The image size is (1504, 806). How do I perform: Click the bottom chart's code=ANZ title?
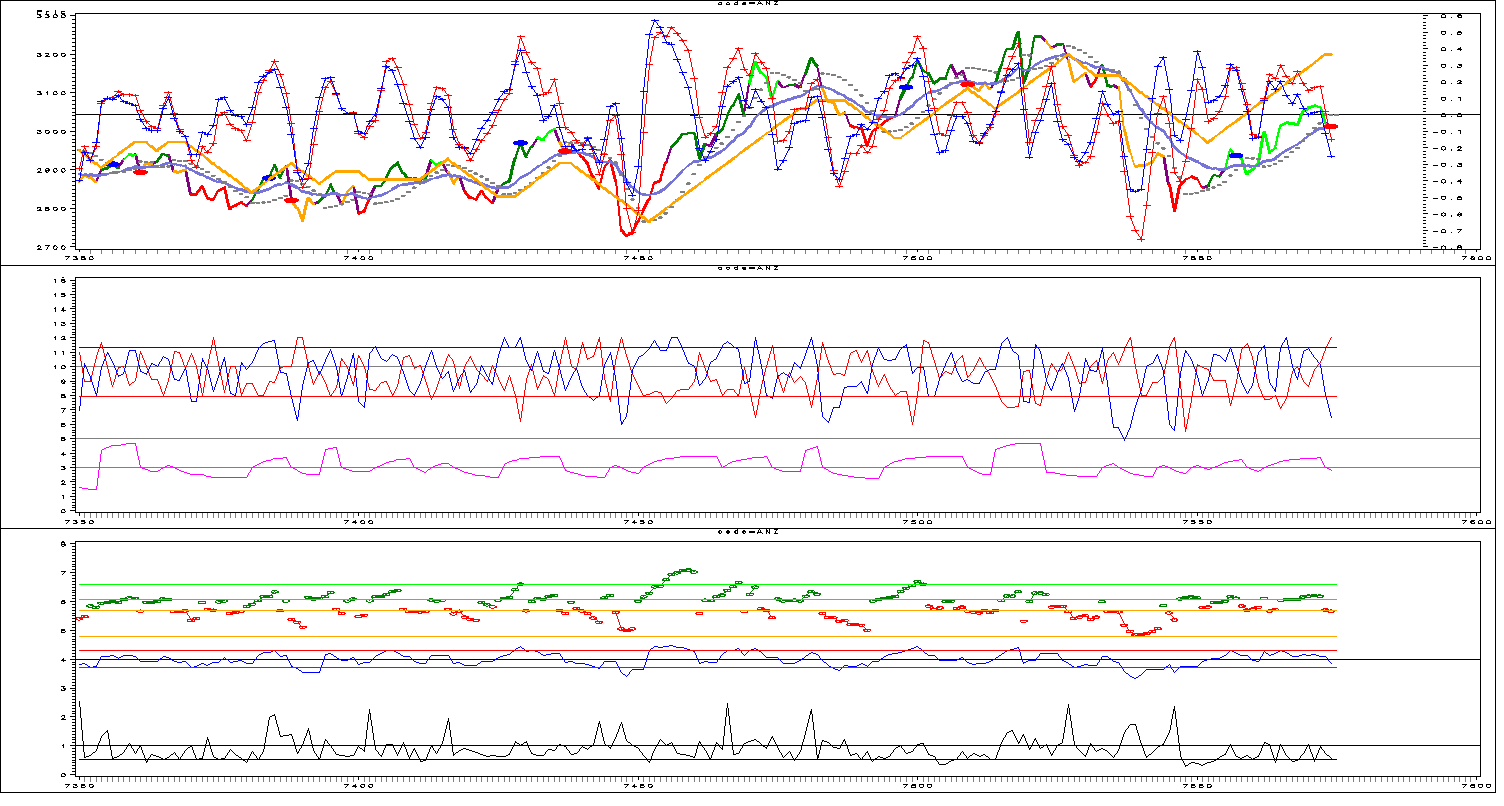pos(748,532)
